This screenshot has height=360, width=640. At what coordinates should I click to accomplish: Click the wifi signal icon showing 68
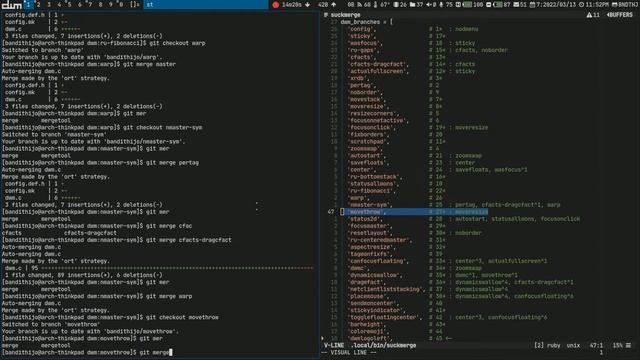coord(360,5)
